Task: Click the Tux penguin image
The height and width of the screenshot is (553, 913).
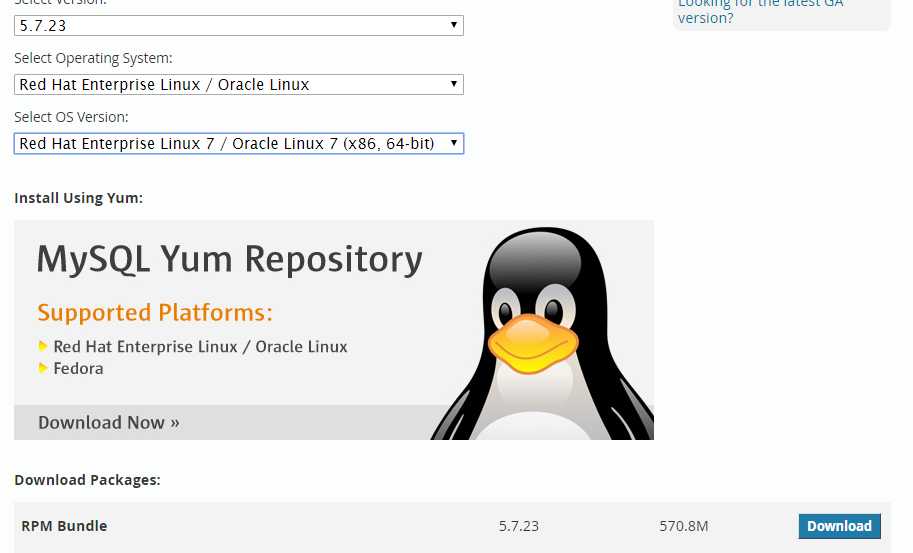Action: (543, 333)
